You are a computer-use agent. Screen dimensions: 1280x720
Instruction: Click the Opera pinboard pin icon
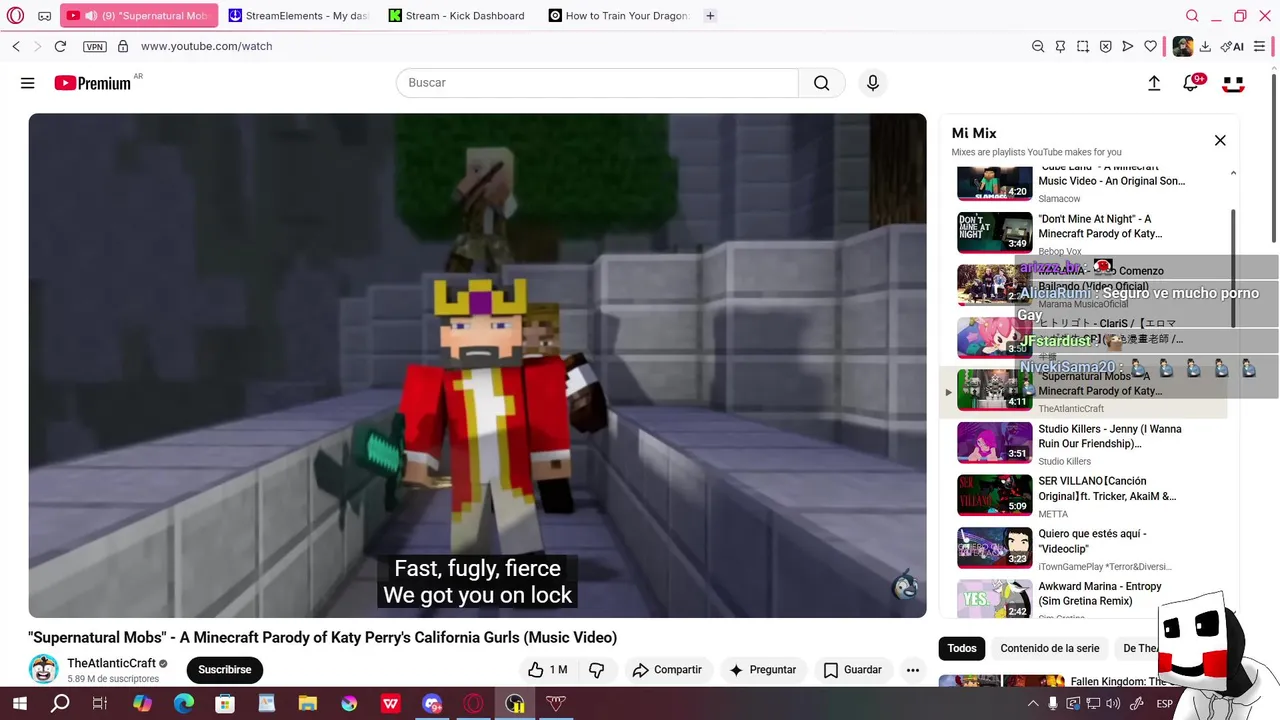[1060, 46]
